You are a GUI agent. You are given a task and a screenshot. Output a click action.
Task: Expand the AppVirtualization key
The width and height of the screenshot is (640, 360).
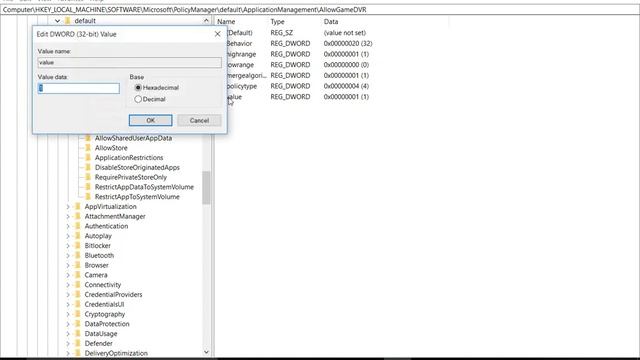point(68,207)
